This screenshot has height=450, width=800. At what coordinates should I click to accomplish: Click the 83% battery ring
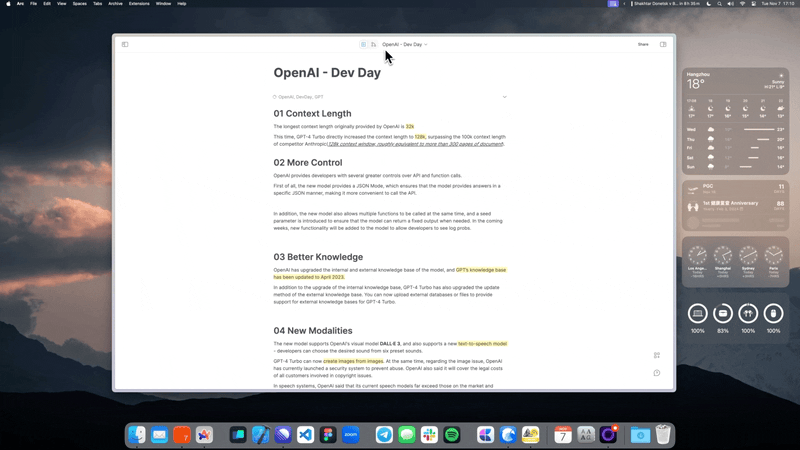point(722,313)
